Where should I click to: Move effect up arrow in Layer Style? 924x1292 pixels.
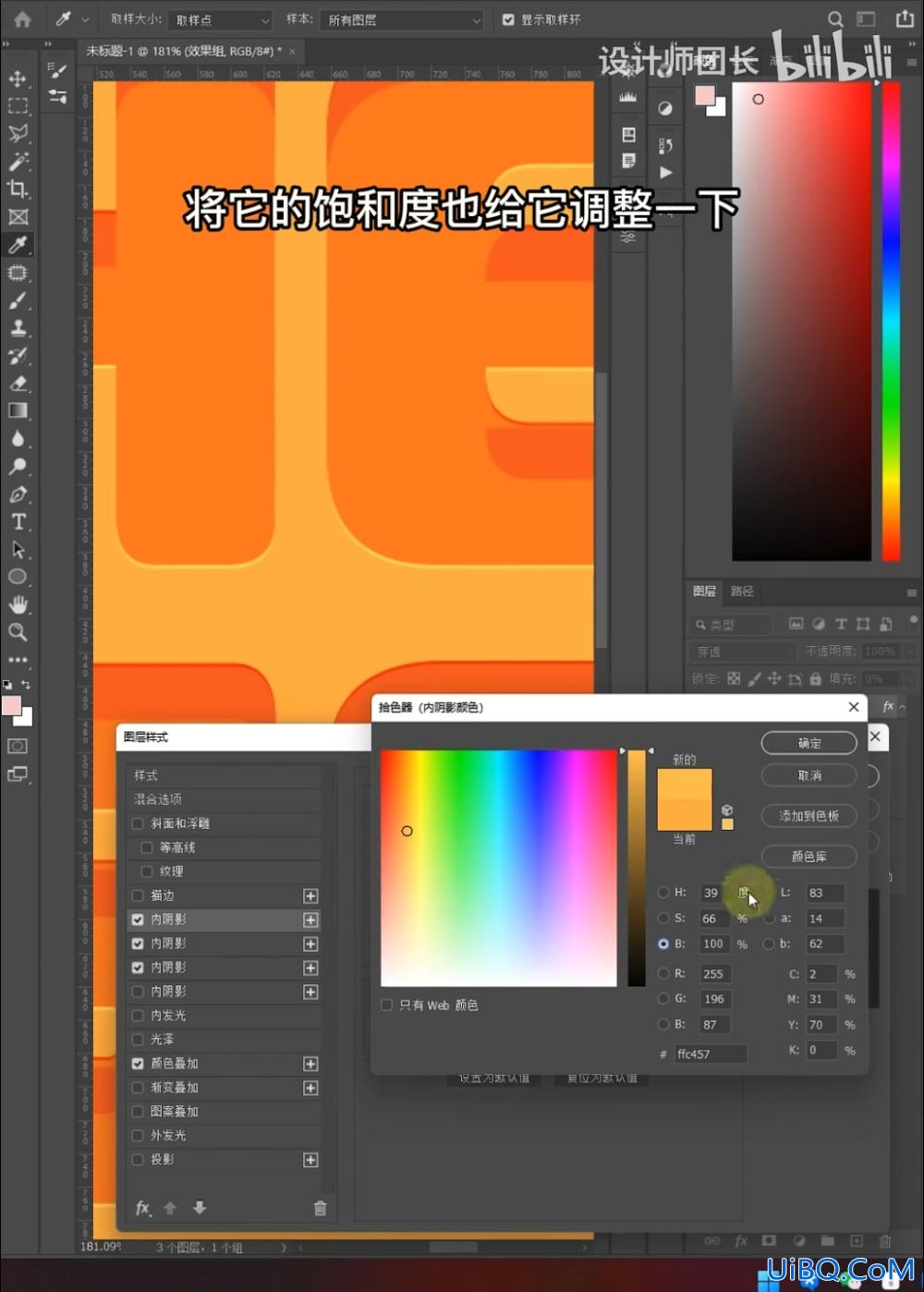pyautogui.click(x=170, y=1208)
